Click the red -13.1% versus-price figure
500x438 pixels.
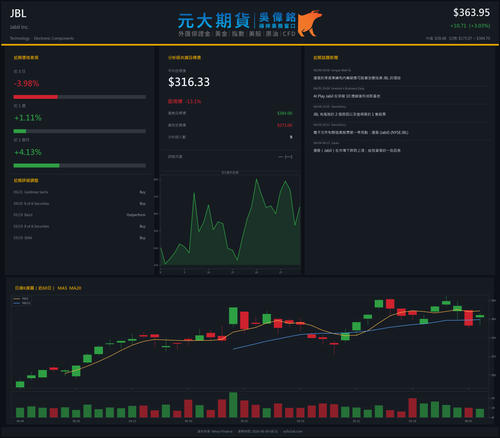click(193, 101)
